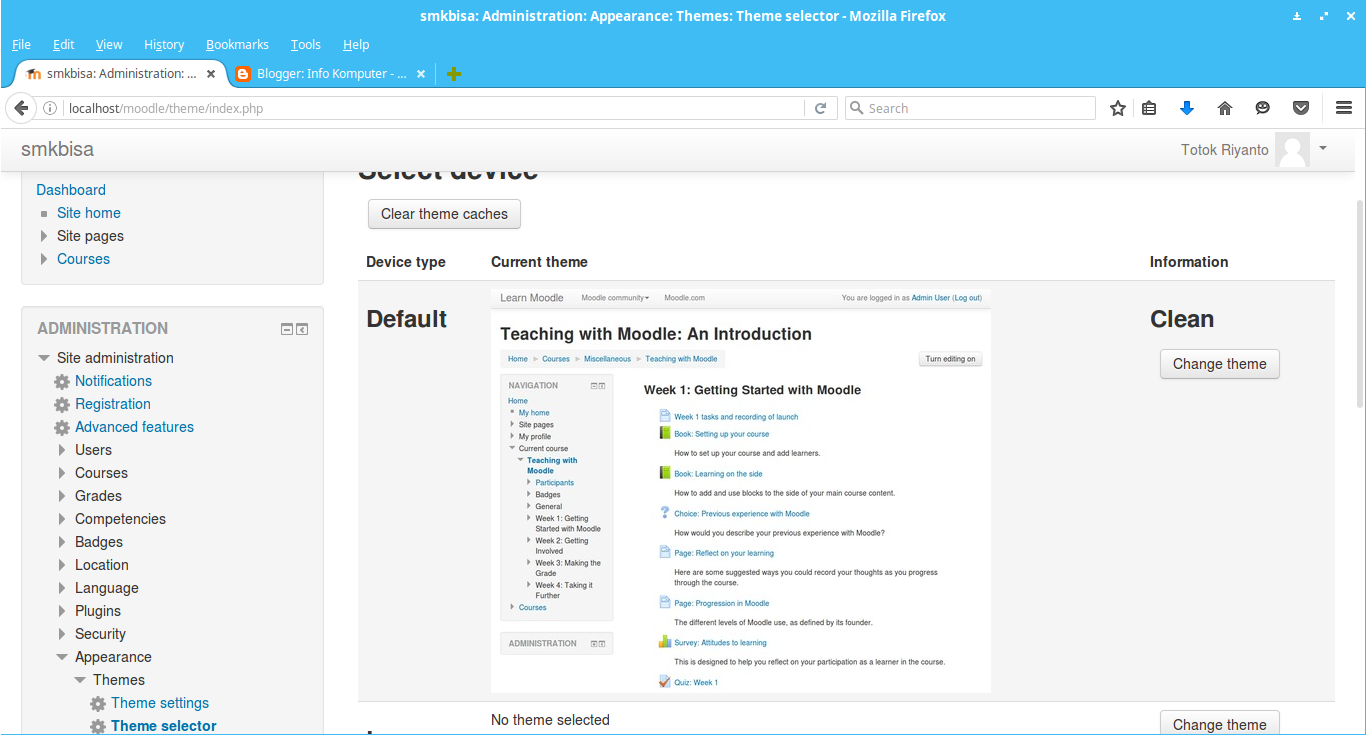Image resolution: width=1366 pixels, height=735 pixels.
Task: Open the Registration link
Action: [x=113, y=404]
